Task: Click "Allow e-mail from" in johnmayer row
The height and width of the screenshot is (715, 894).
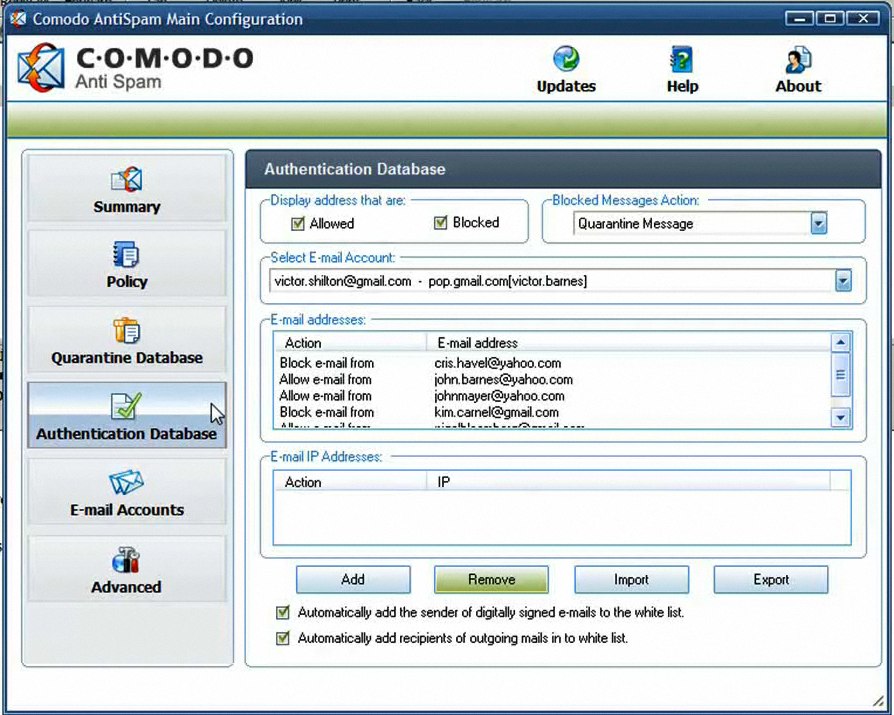Action: [x=325, y=396]
